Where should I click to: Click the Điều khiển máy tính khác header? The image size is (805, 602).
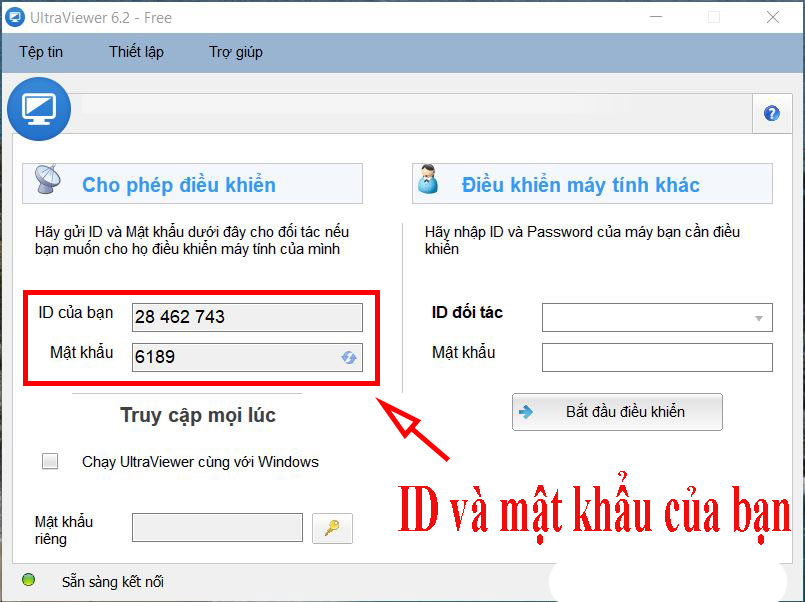pyautogui.click(x=592, y=184)
